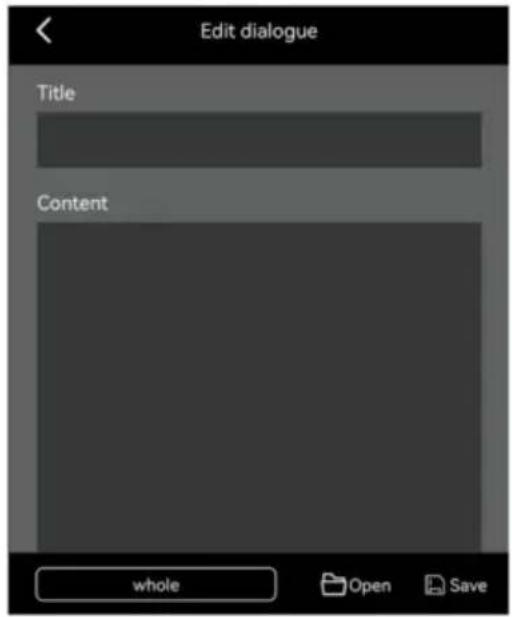
Task: Focus the Title input field
Action: (x=259, y=140)
